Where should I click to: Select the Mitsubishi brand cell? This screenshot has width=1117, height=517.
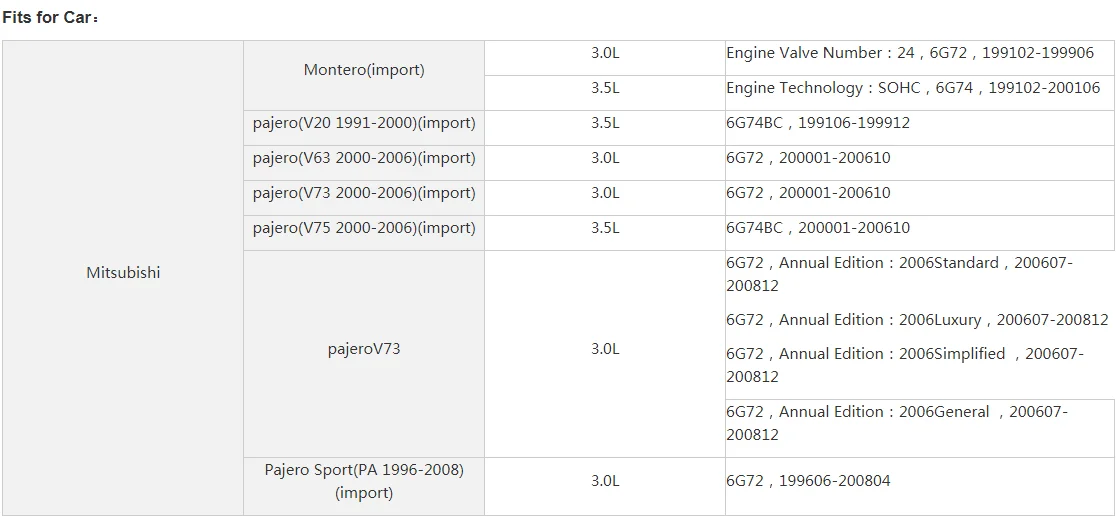[123, 272]
